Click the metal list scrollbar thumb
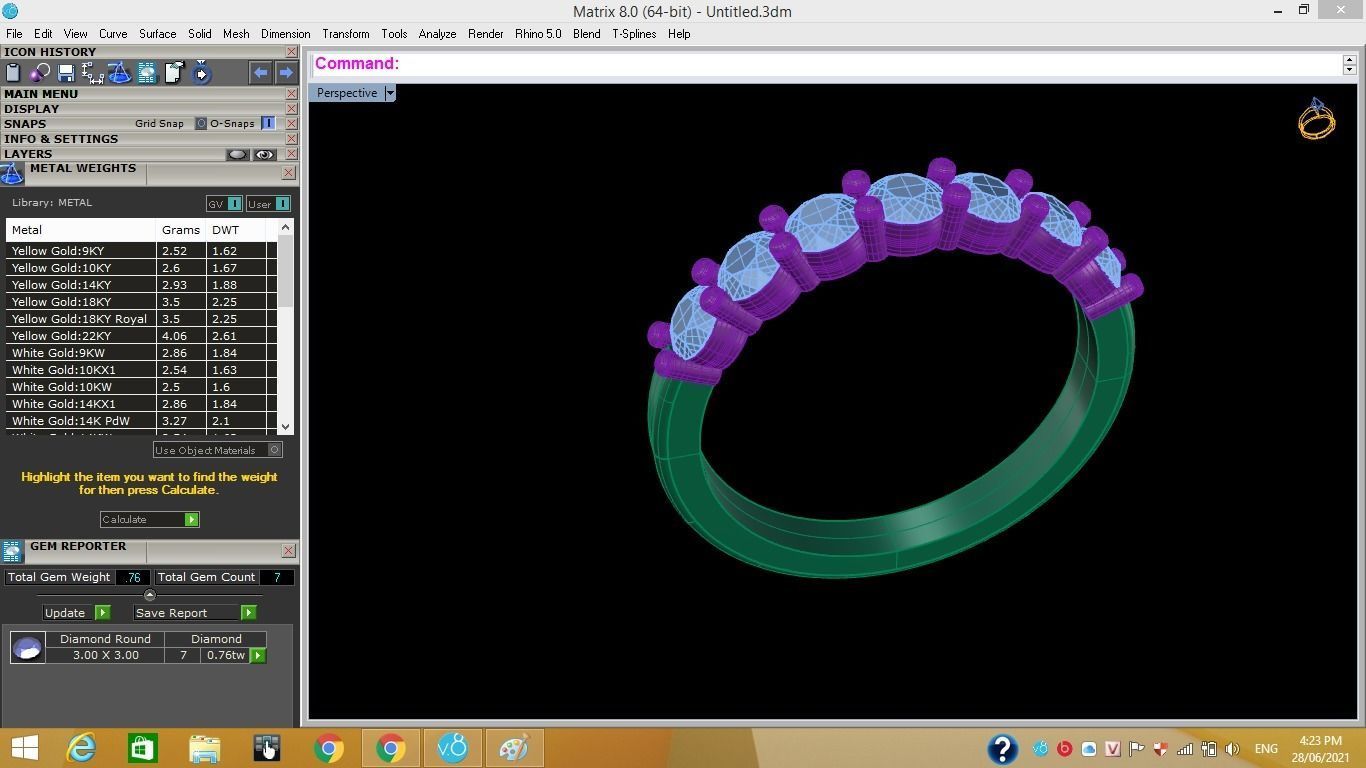This screenshot has height=768, width=1366. click(286, 272)
